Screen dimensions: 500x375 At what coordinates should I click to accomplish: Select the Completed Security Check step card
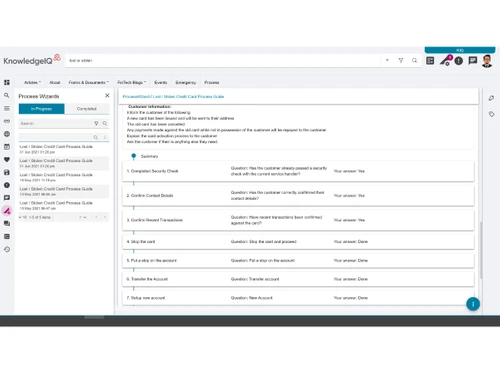pyautogui.click(x=298, y=171)
